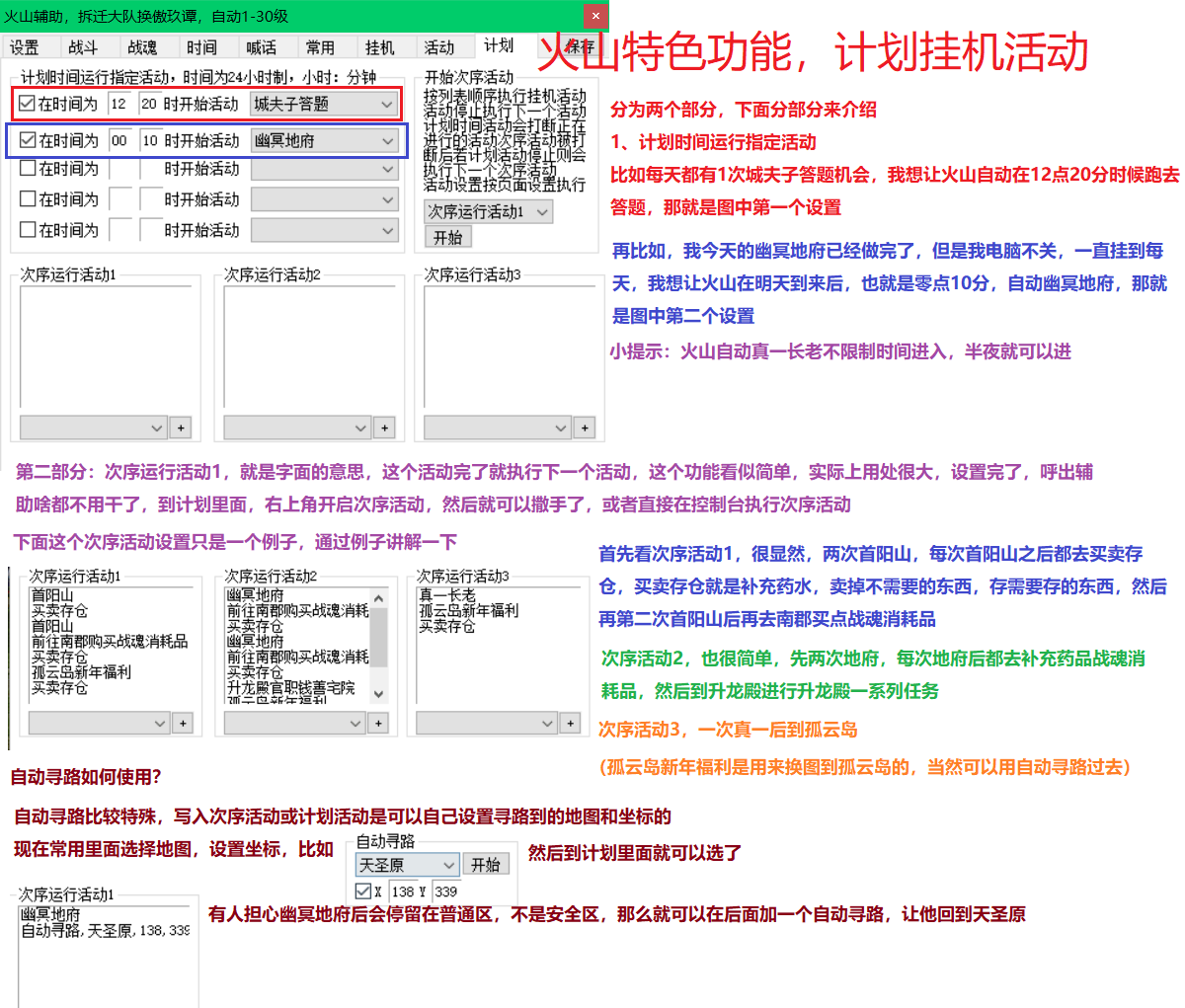Toggle the X coordinate checkbox in 自动寻路
This screenshot has width=1185, height=1008.
click(364, 892)
